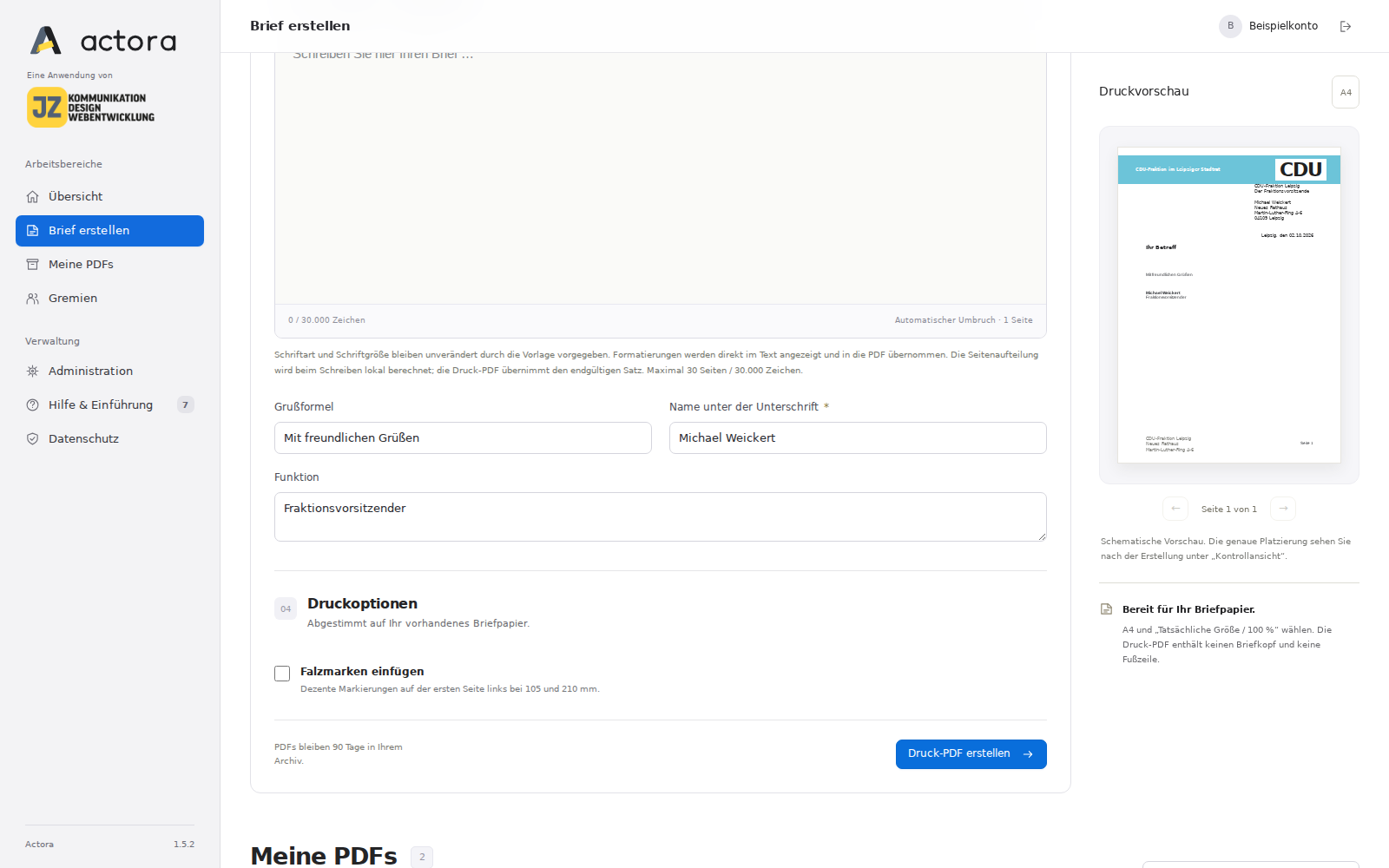The width and height of the screenshot is (1389, 868).
Task: Click the Hilfe & Einführung question icon
Action: click(x=32, y=405)
